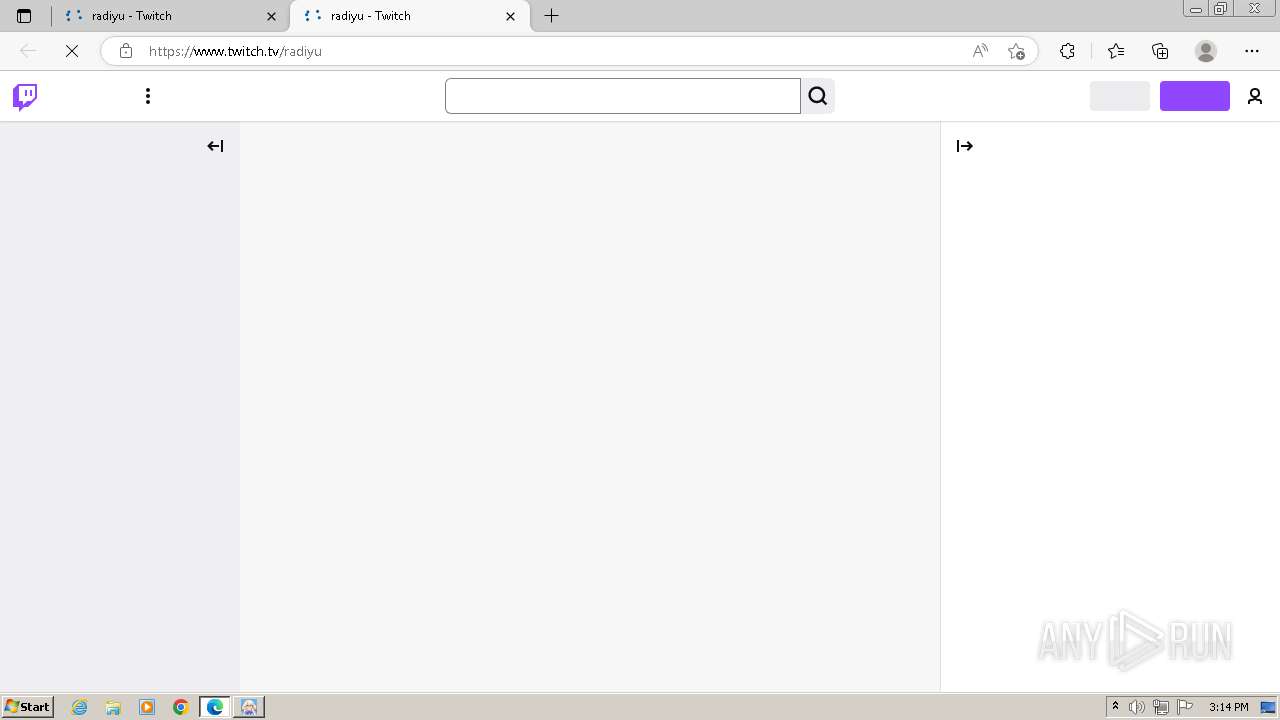Open a new browser tab
This screenshot has height=720, width=1280.
pyautogui.click(x=551, y=16)
